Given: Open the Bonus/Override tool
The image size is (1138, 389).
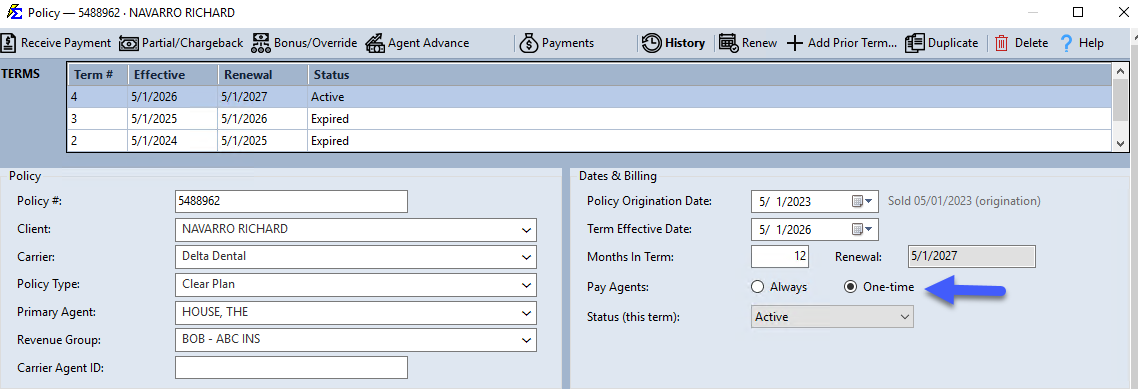Looking at the screenshot, I should pyautogui.click(x=304, y=43).
